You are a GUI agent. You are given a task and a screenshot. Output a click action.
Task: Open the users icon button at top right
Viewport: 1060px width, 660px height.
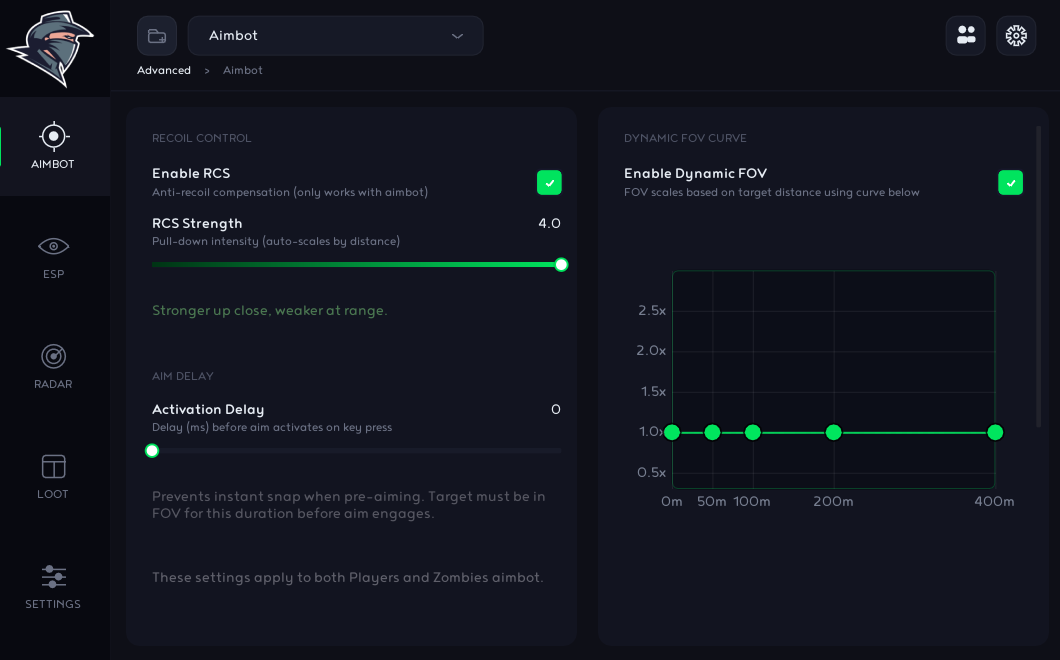point(965,36)
